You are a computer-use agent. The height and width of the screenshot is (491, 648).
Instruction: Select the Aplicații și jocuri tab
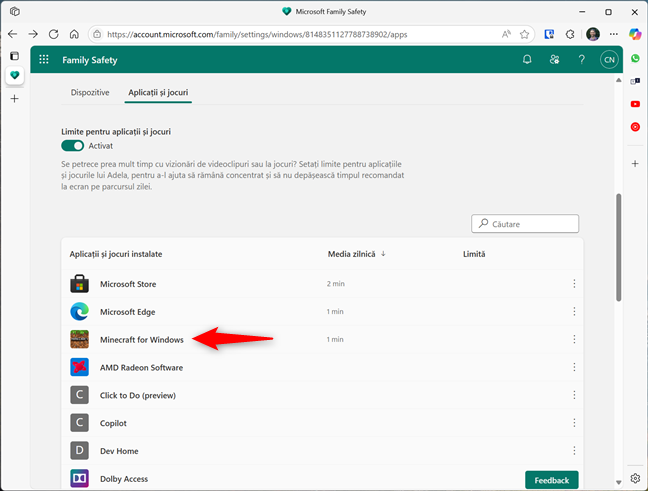(158, 92)
